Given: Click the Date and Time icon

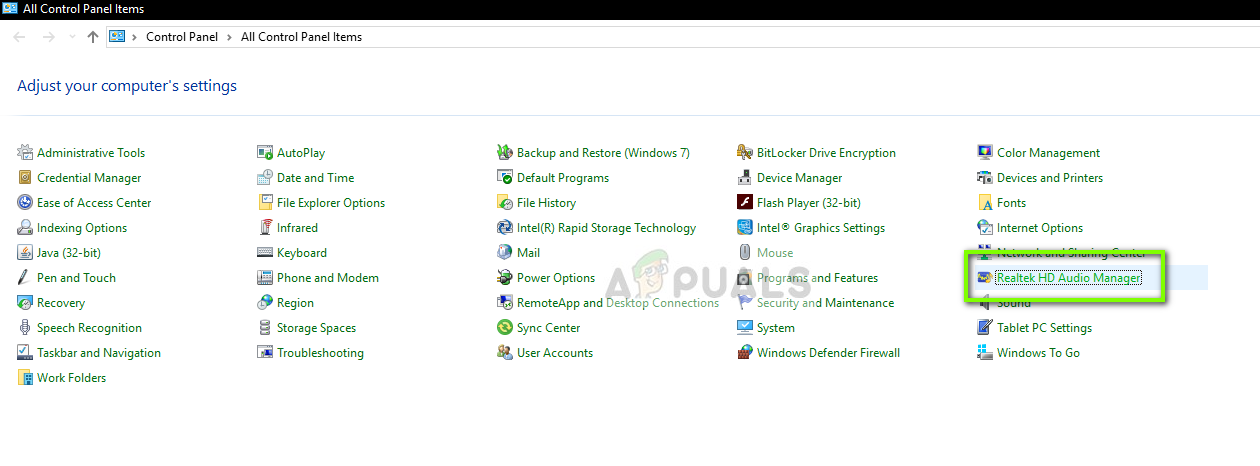Looking at the screenshot, I should pos(265,177).
